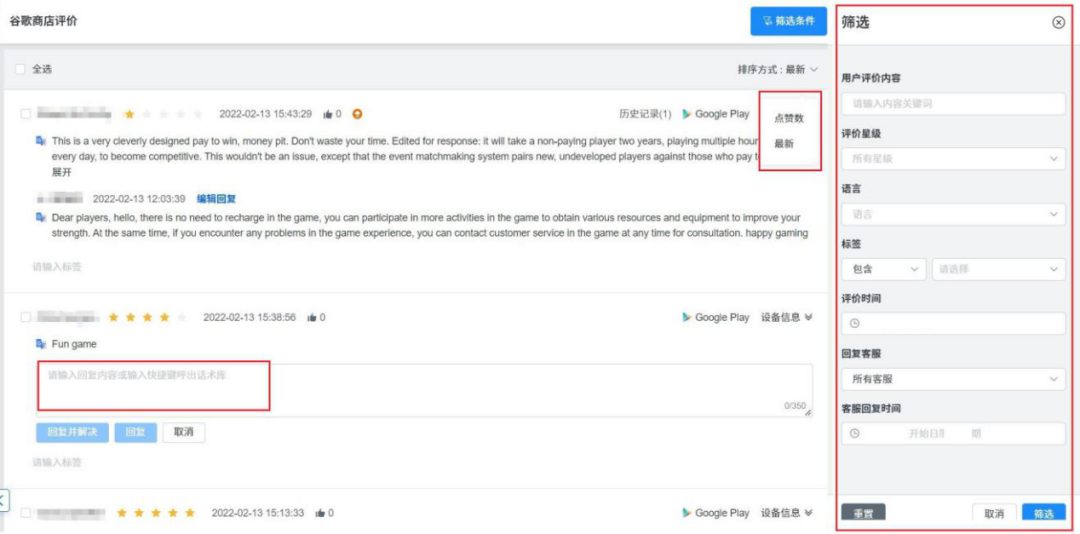The width and height of the screenshot is (1080, 534).
Task: Click the orange badge icon on the one-star review
Action: coord(357,114)
